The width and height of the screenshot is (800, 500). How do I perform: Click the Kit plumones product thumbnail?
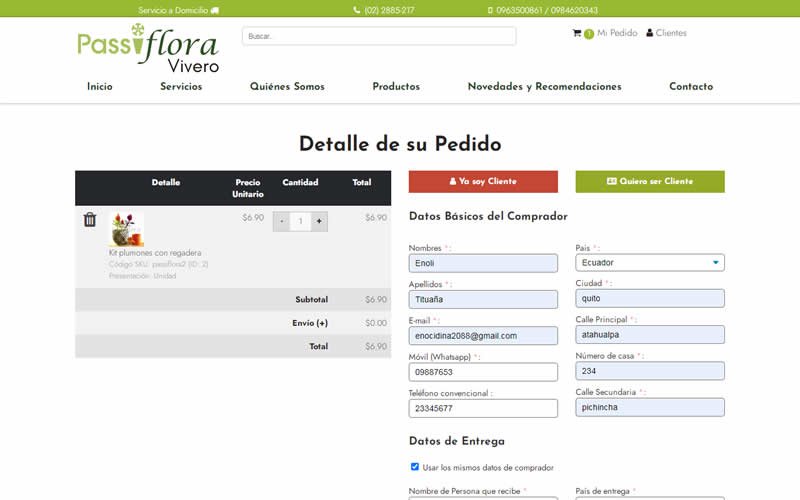pos(126,229)
